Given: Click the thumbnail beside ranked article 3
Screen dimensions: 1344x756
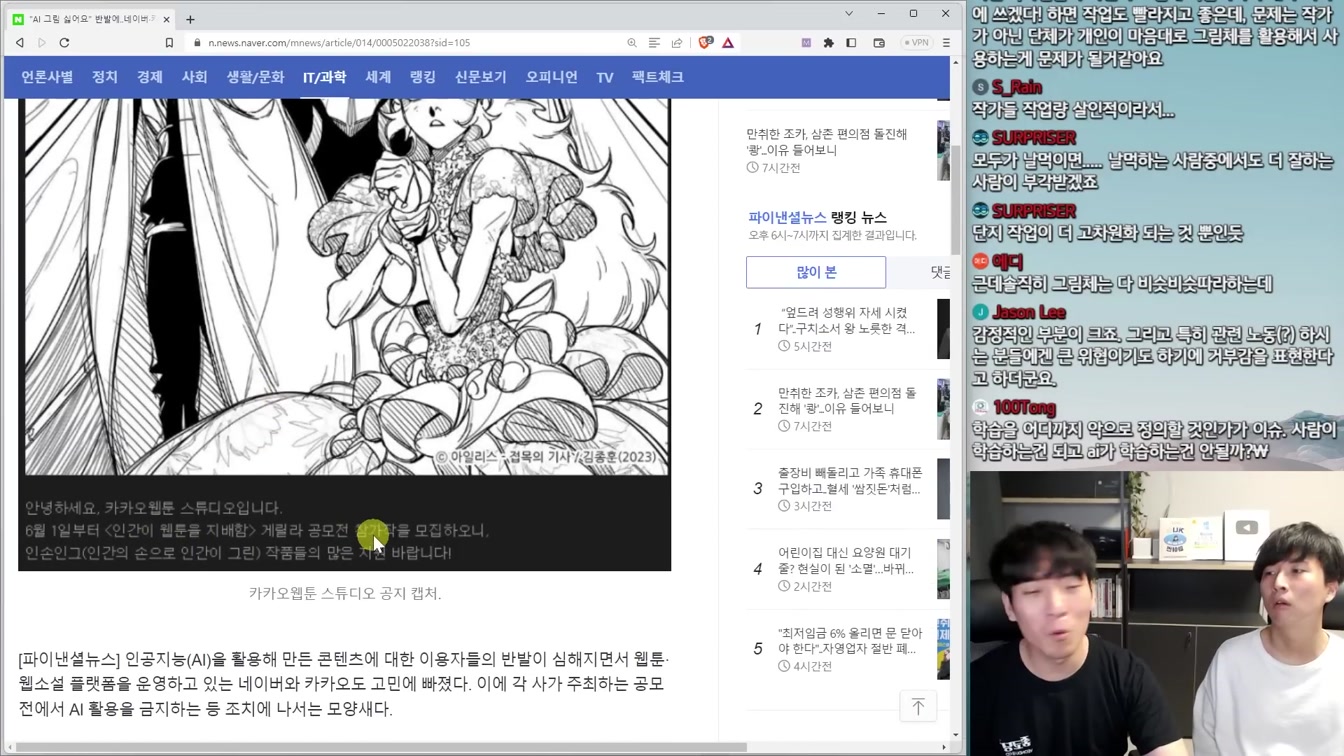Looking at the screenshot, I should (943, 488).
